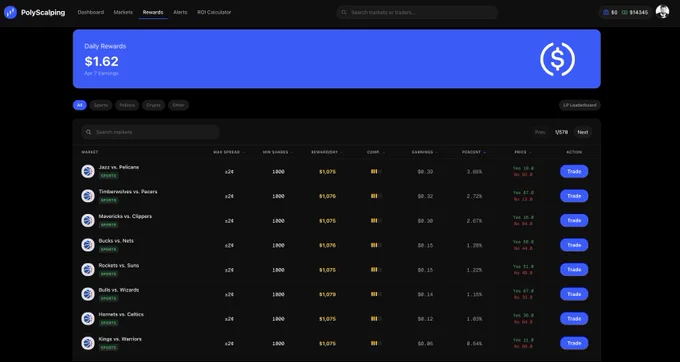
Task: Trade the Bulls vs. Wizards market
Action: click(x=574, y=294)
